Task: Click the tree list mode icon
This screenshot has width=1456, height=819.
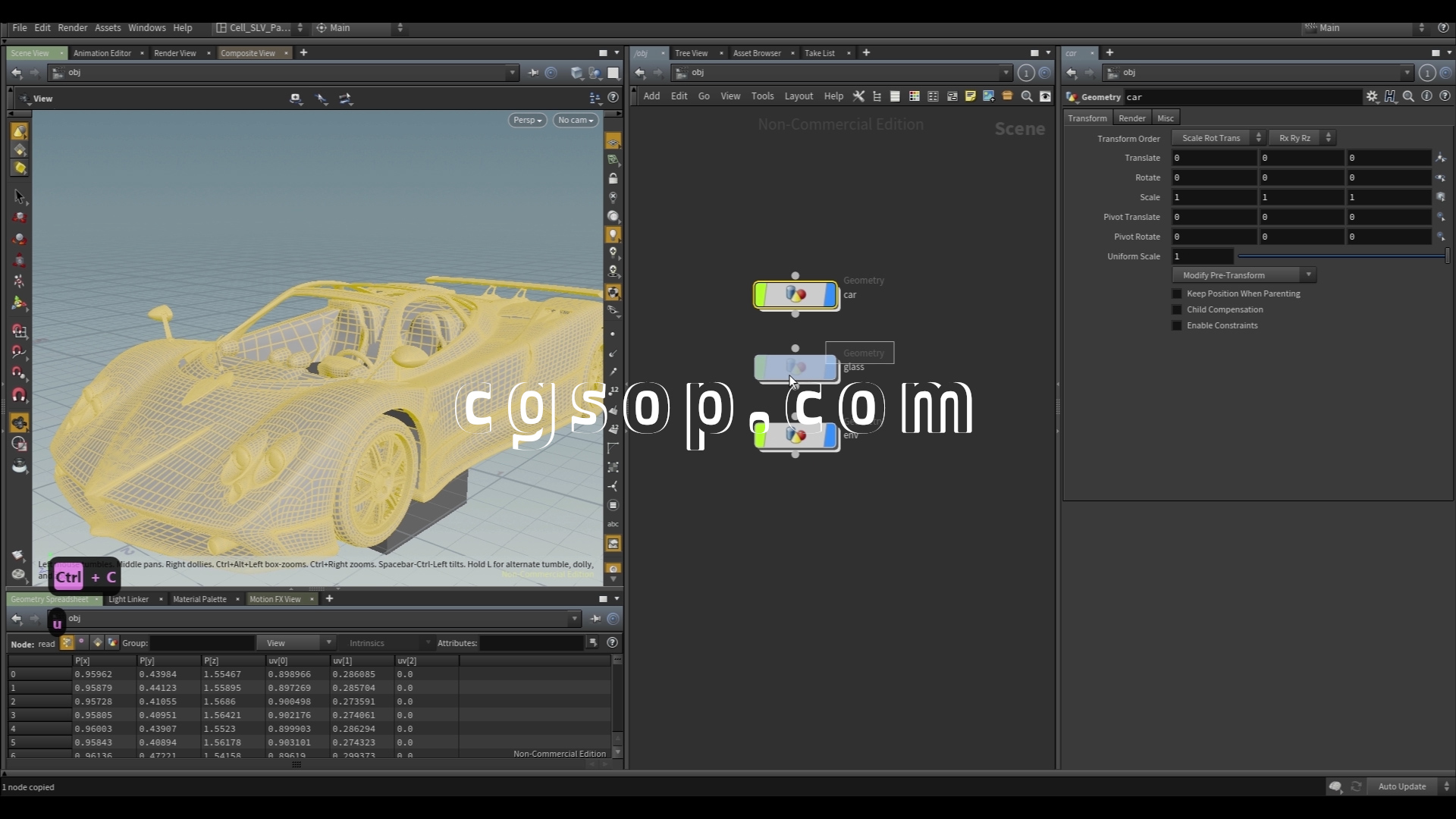Action: click(x=877, y=96)
